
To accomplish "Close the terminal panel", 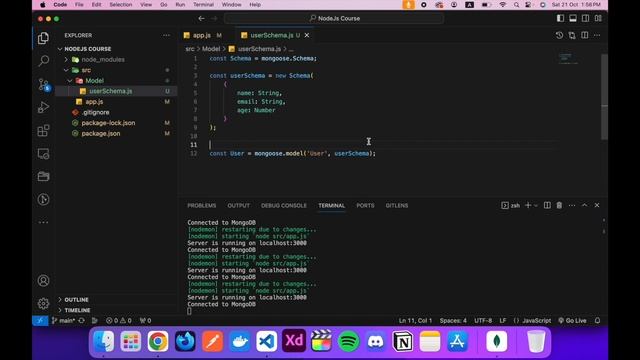I will 597,205.
